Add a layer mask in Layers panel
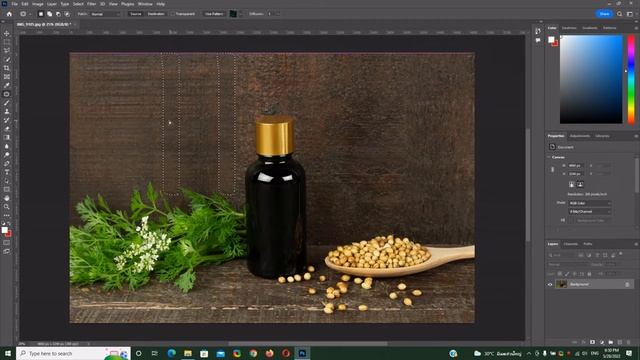This screenshot has height=360, width=640. [x=592, y=342]
